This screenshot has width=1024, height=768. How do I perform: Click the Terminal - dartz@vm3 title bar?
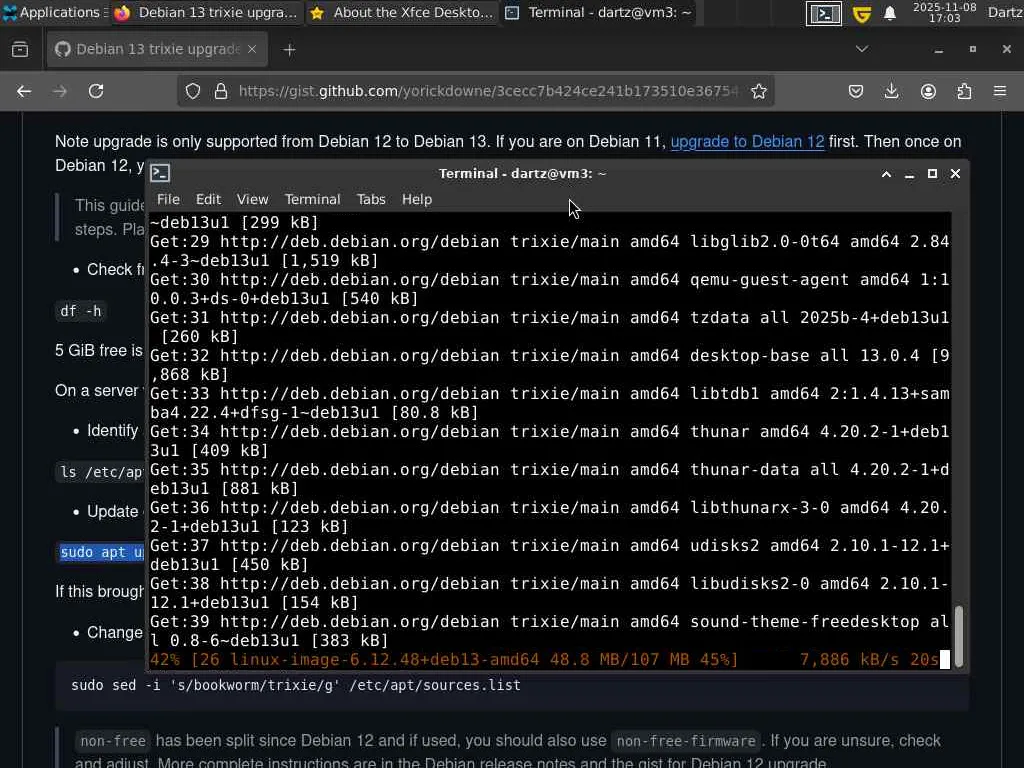click(522, 174)
